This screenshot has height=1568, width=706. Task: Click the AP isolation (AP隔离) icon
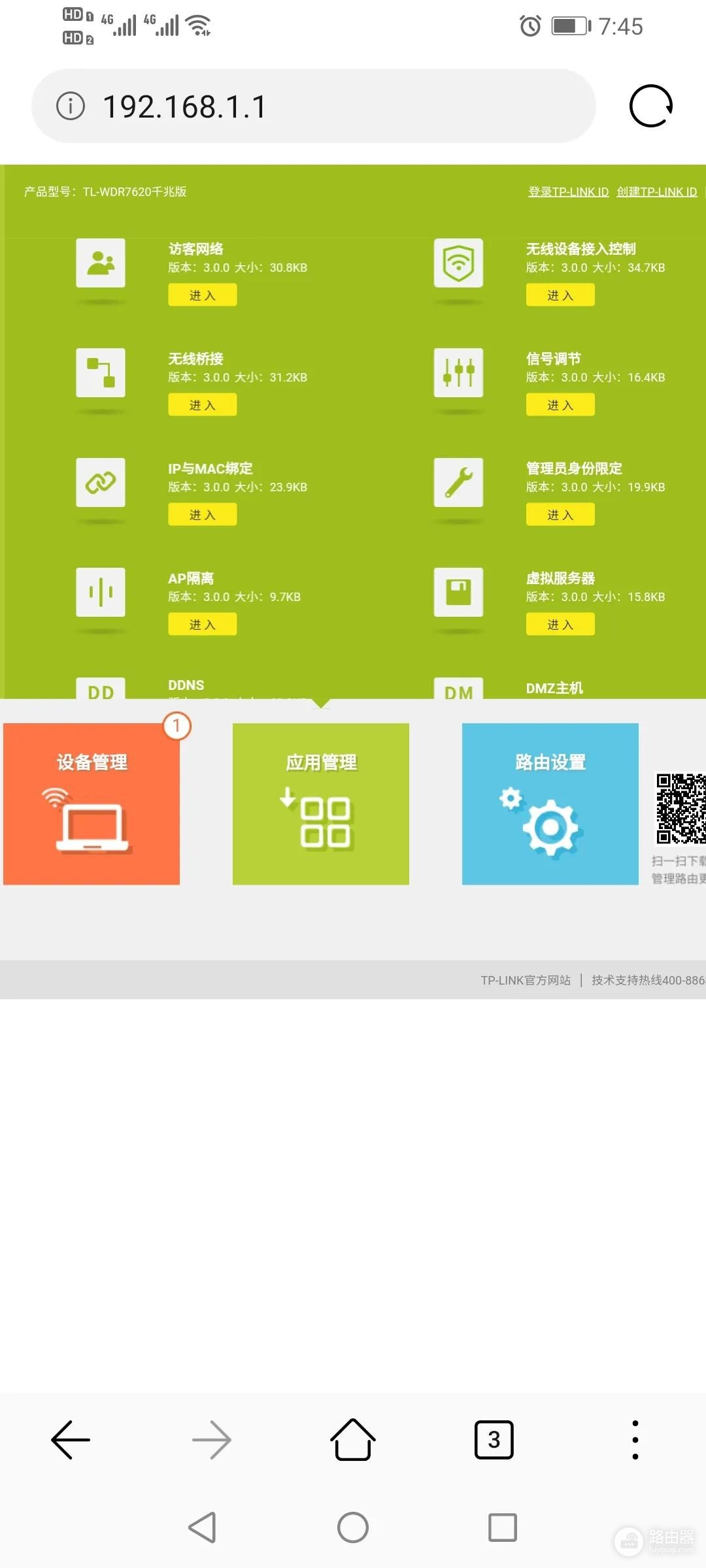coord(101,592)
